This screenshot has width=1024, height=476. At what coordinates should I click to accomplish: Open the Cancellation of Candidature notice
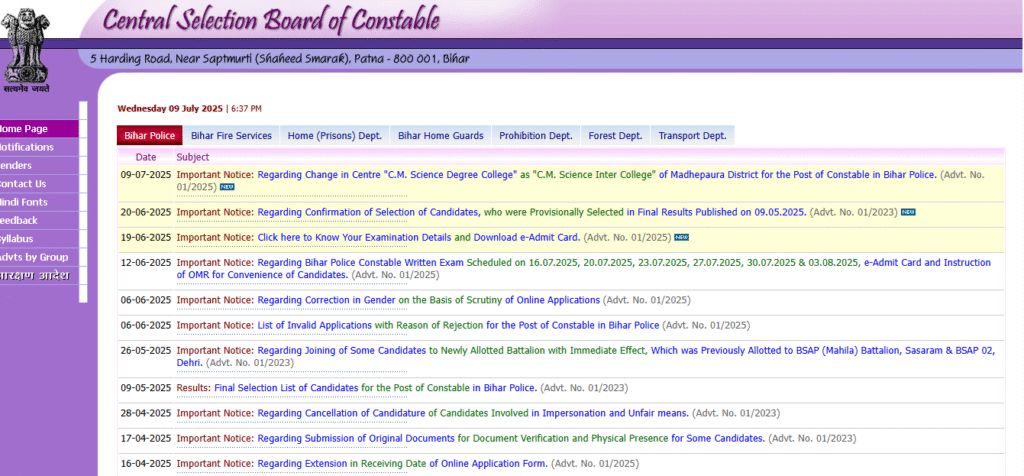click(x=473, y=413)
